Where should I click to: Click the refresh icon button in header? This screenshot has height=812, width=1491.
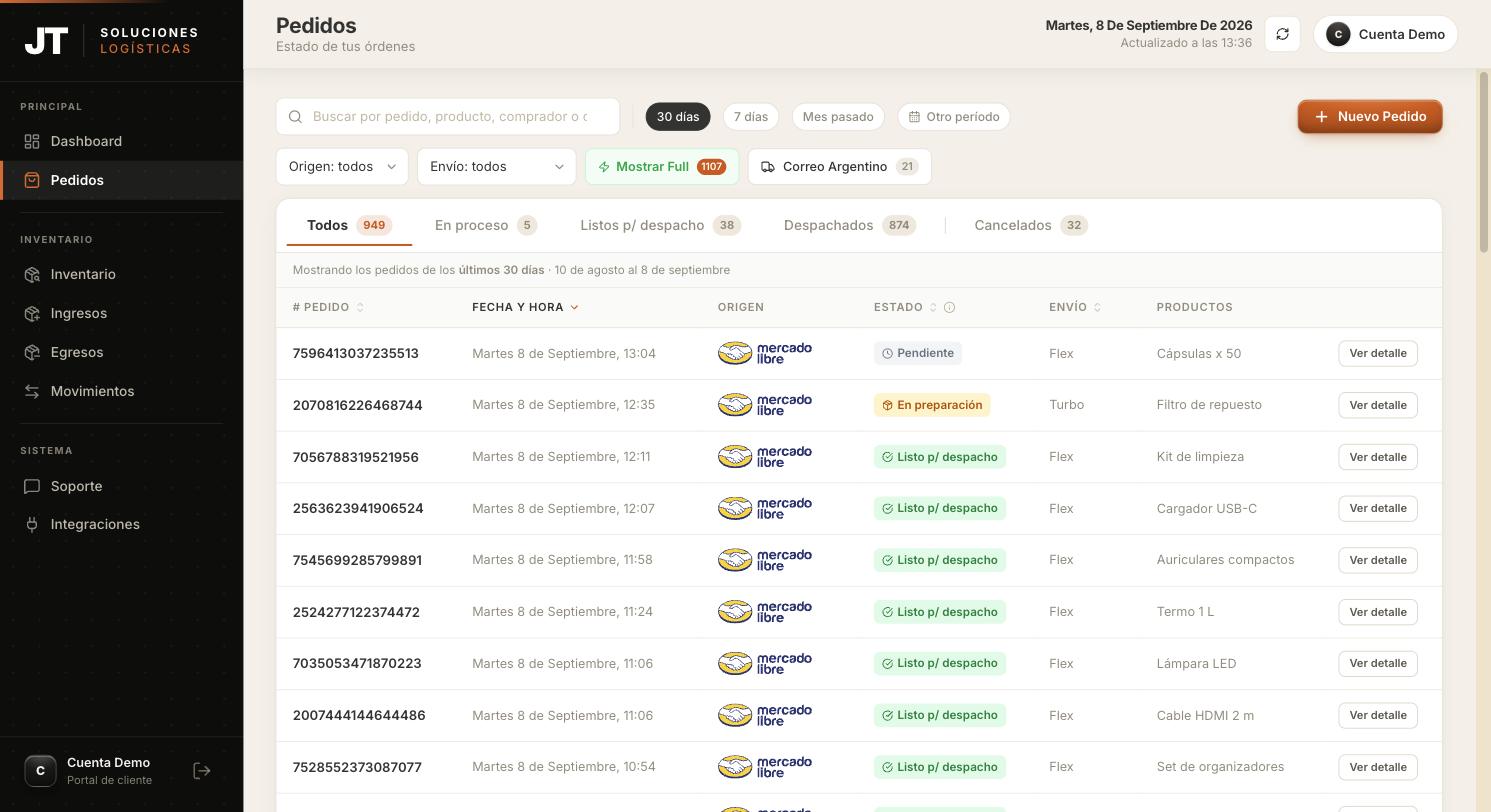1282,34
